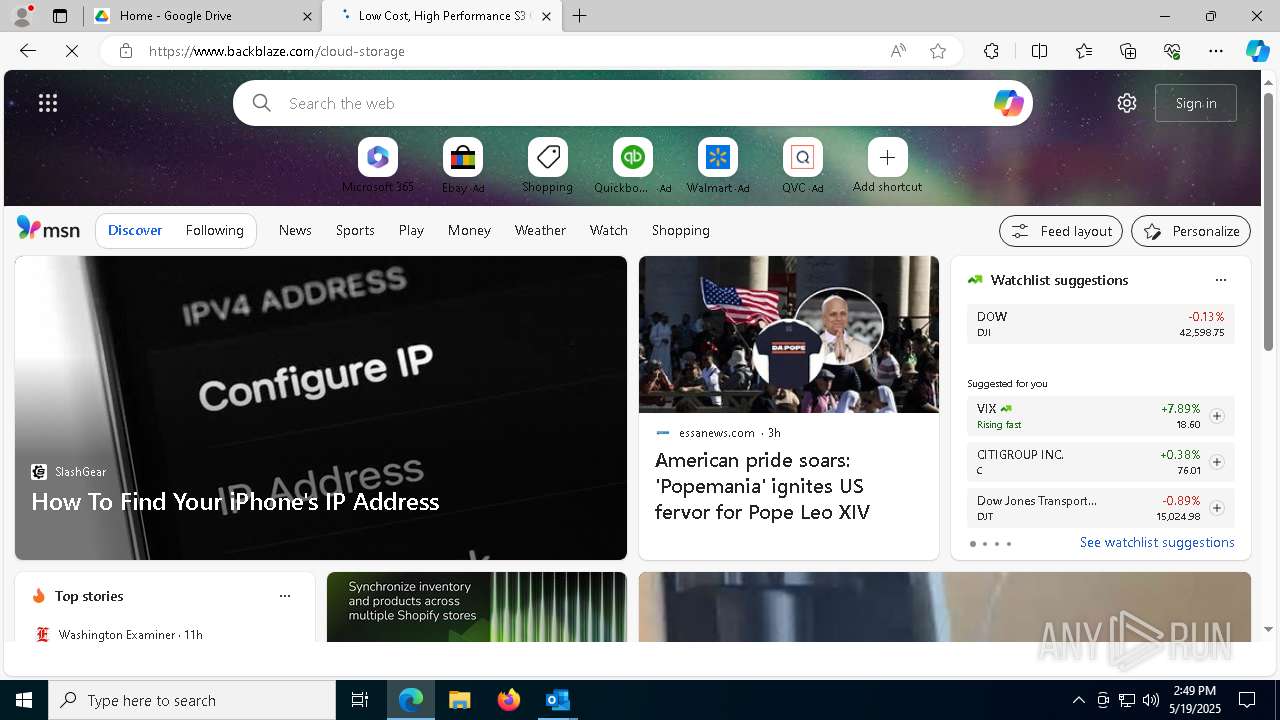The height and width of the screenshot is (720, 1280).
Task: Launch Firefox from the taskbar
Action: click(x=509, y=700)
